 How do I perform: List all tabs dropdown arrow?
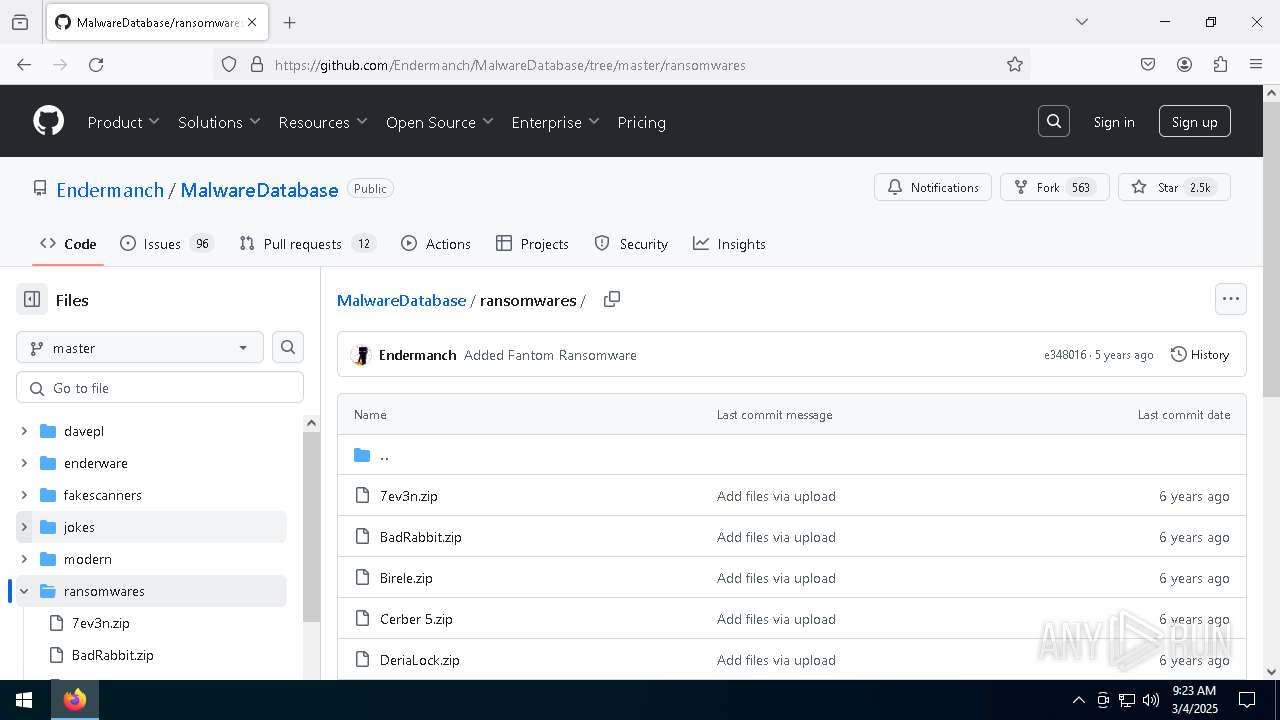1081,22
